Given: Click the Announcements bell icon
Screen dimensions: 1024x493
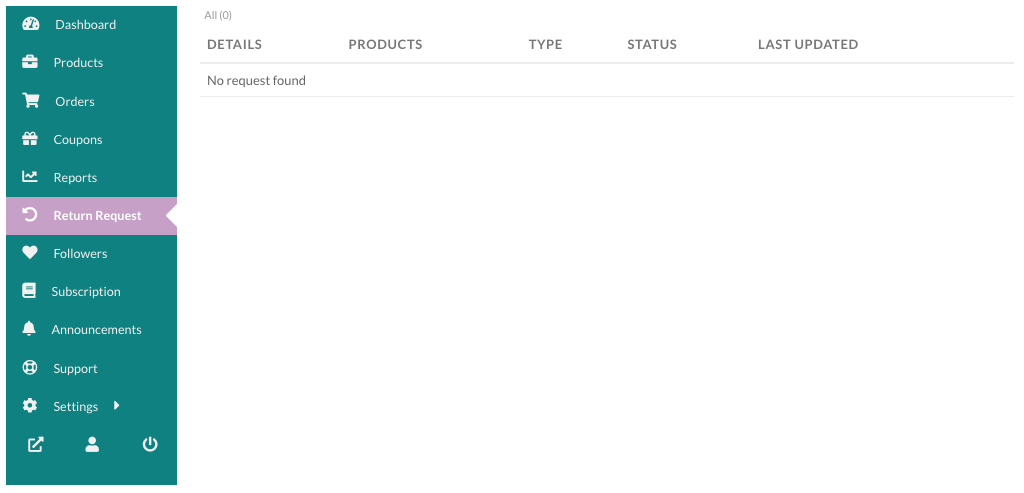Looking at the screenshot, I should pos(29,329).
